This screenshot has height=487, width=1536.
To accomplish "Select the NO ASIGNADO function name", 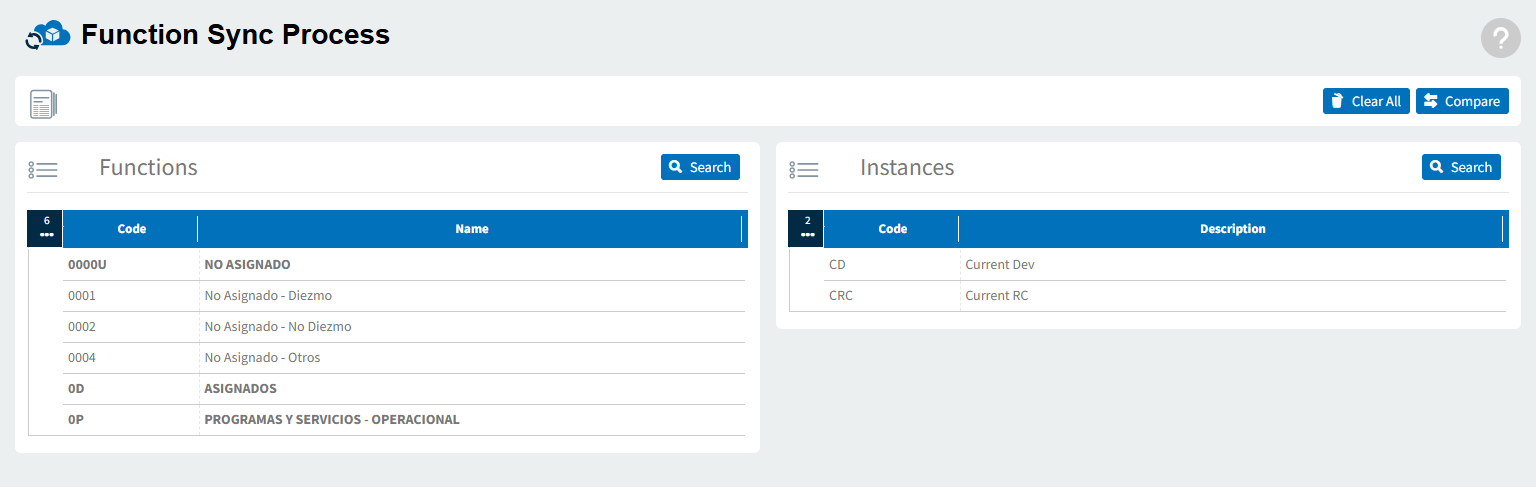I will point(247,265).
